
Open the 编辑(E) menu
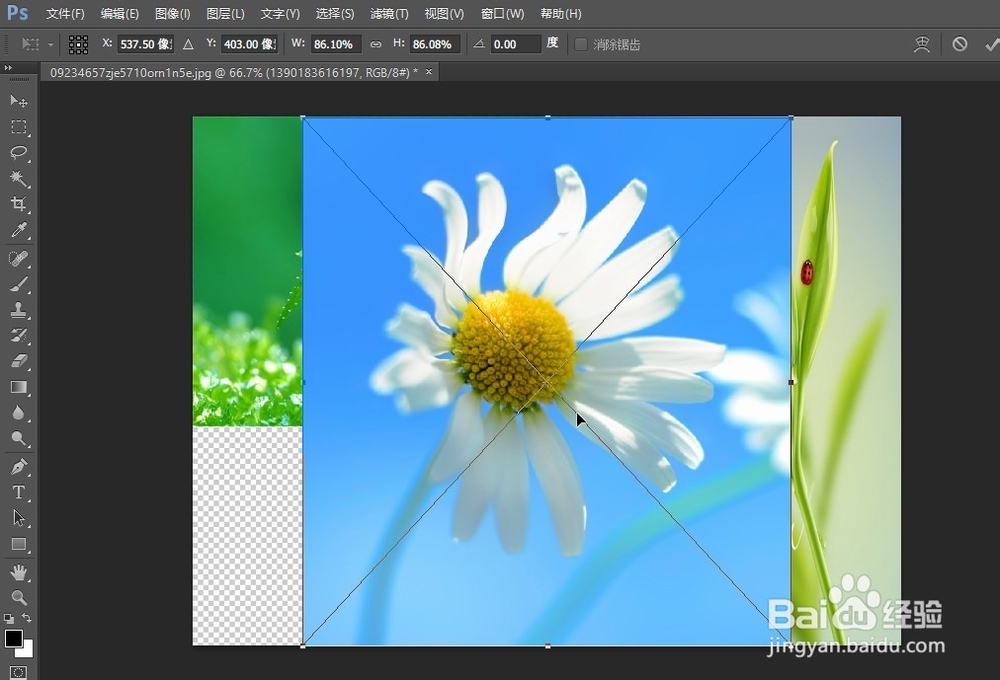(119, 13)
